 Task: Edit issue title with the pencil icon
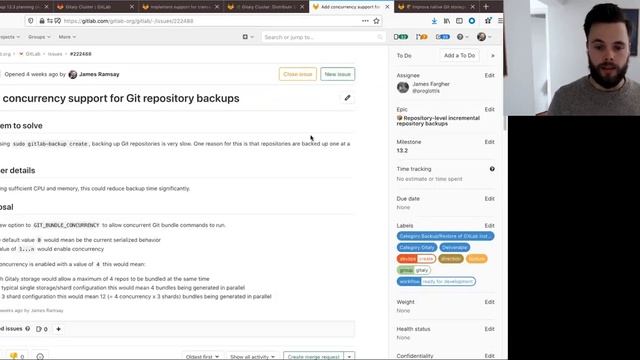tap(347, 98)
